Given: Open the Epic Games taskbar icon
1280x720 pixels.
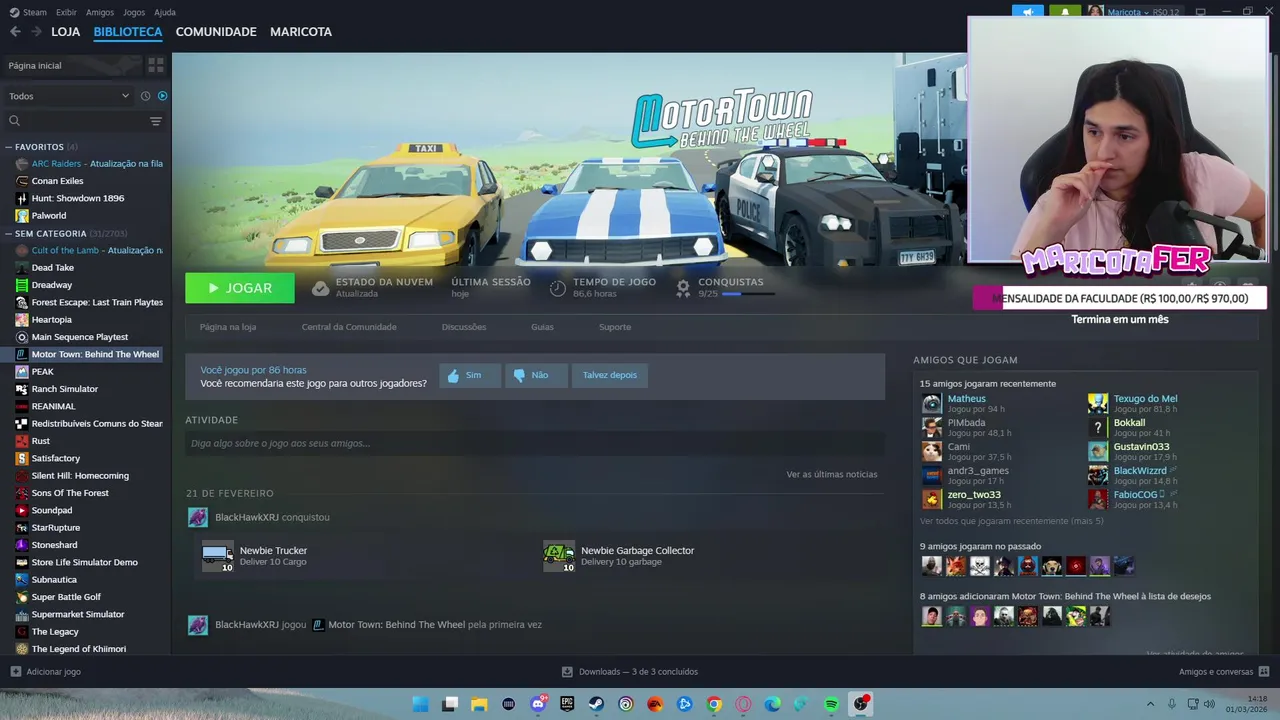Looking at the screenshot, I should (x=567, y=704).
